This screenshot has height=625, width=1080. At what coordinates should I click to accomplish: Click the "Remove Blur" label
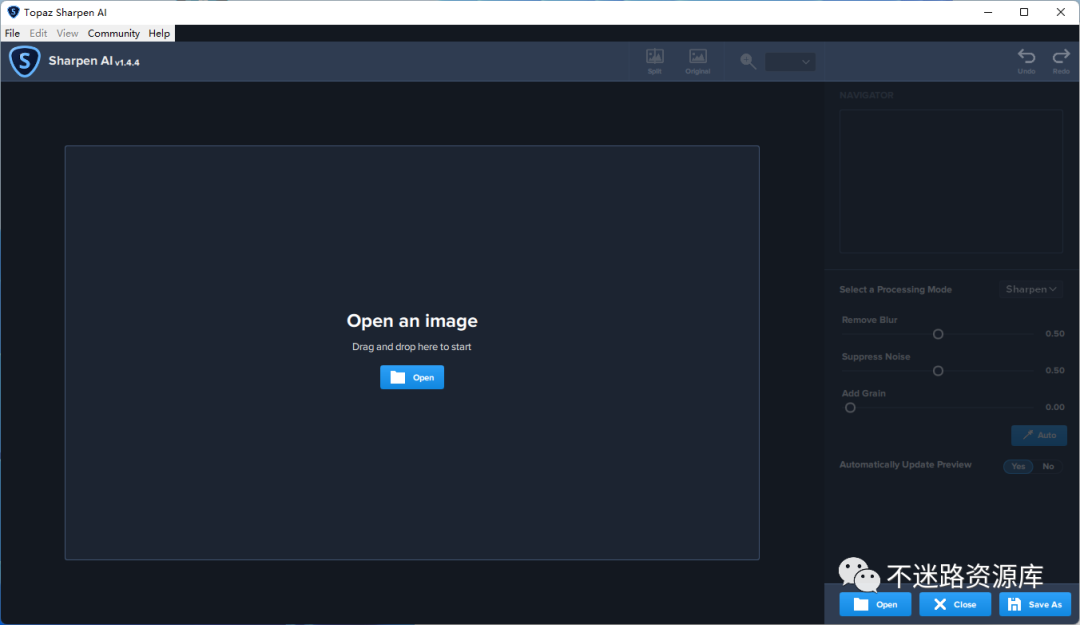pos(869,320)
